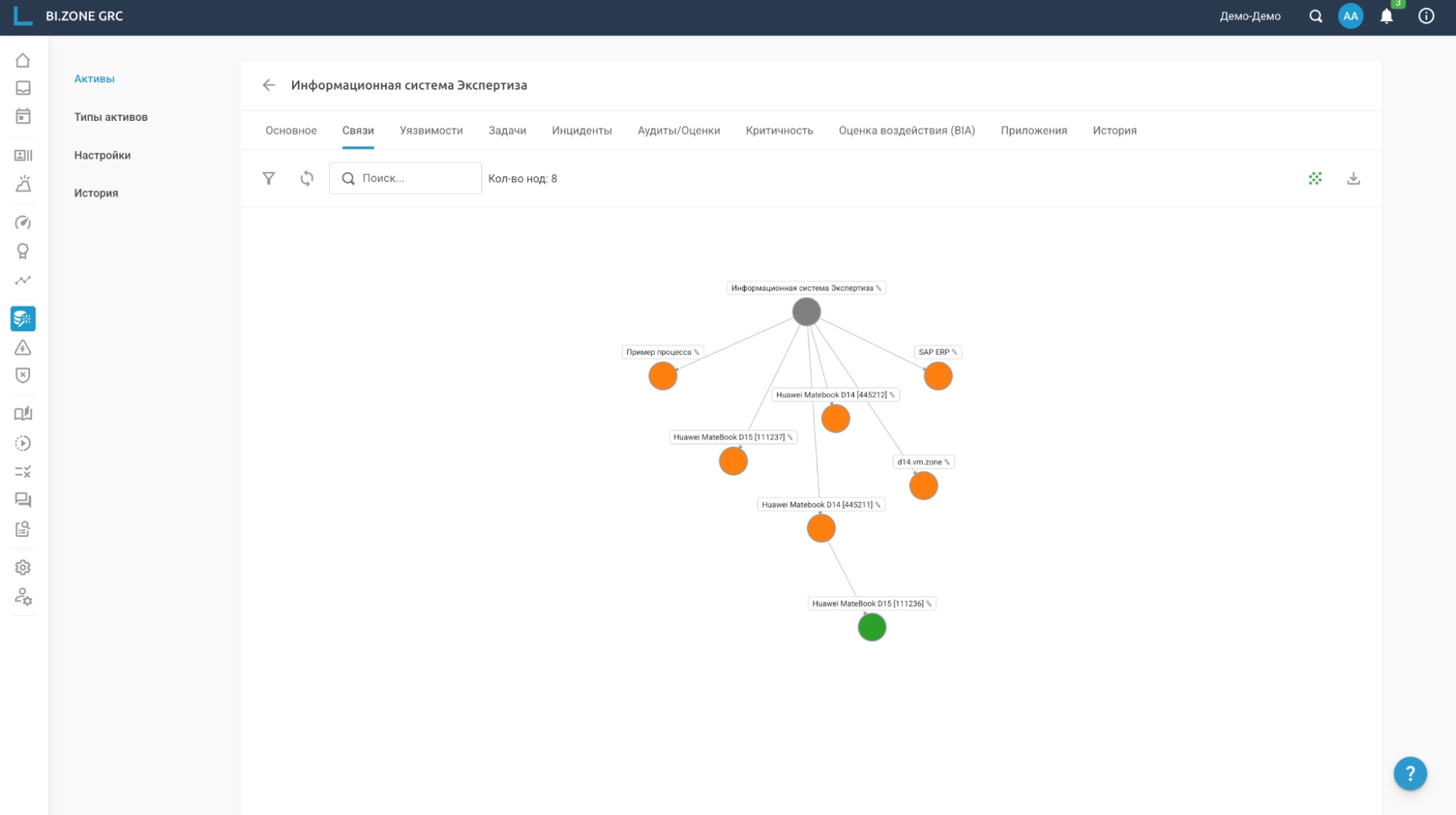Open the Оценка воздействия (BIA) tab
The image size is (1456, 815).
907,130
